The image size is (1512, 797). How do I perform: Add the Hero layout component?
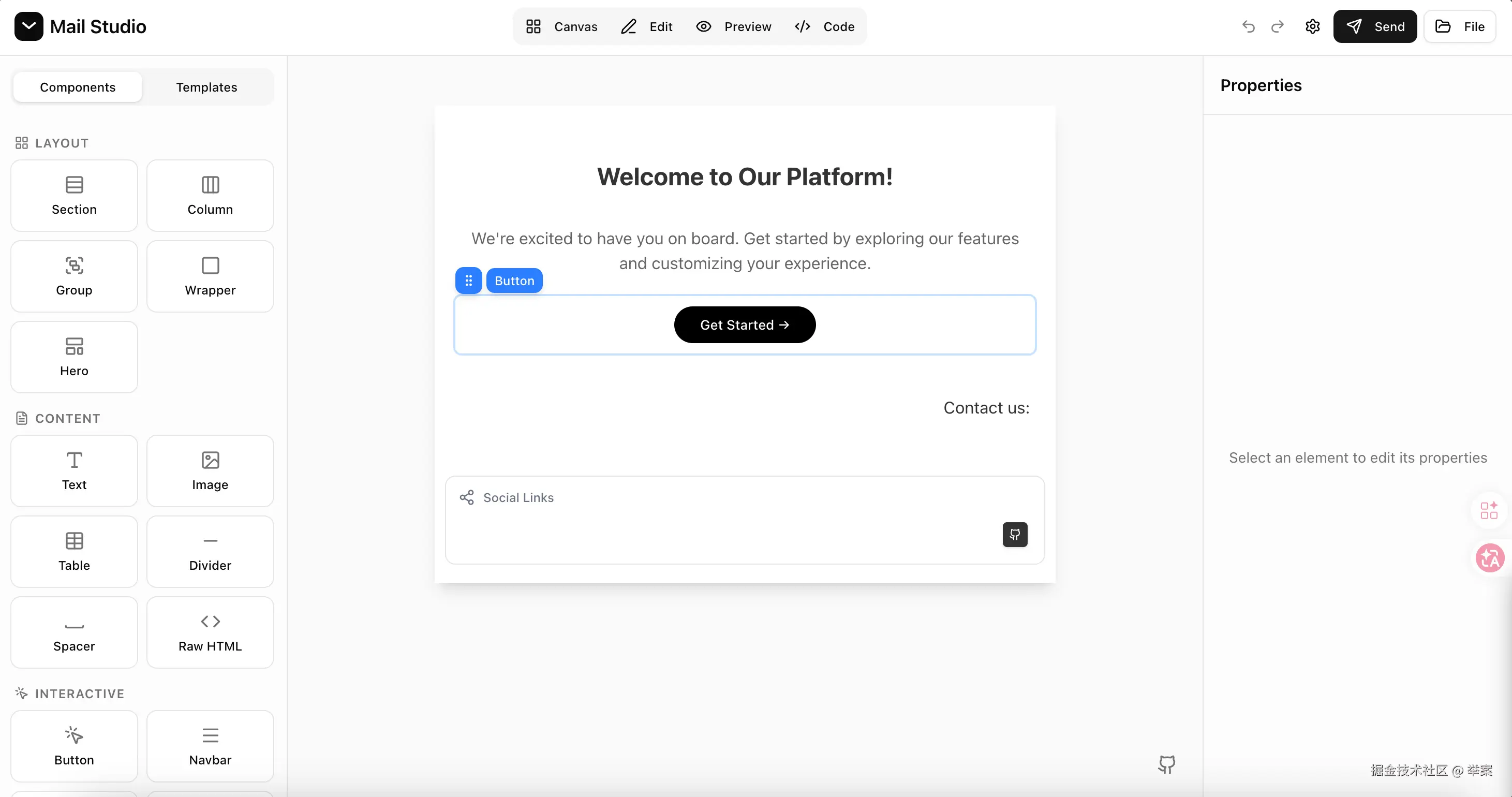(x=74, y=357)
